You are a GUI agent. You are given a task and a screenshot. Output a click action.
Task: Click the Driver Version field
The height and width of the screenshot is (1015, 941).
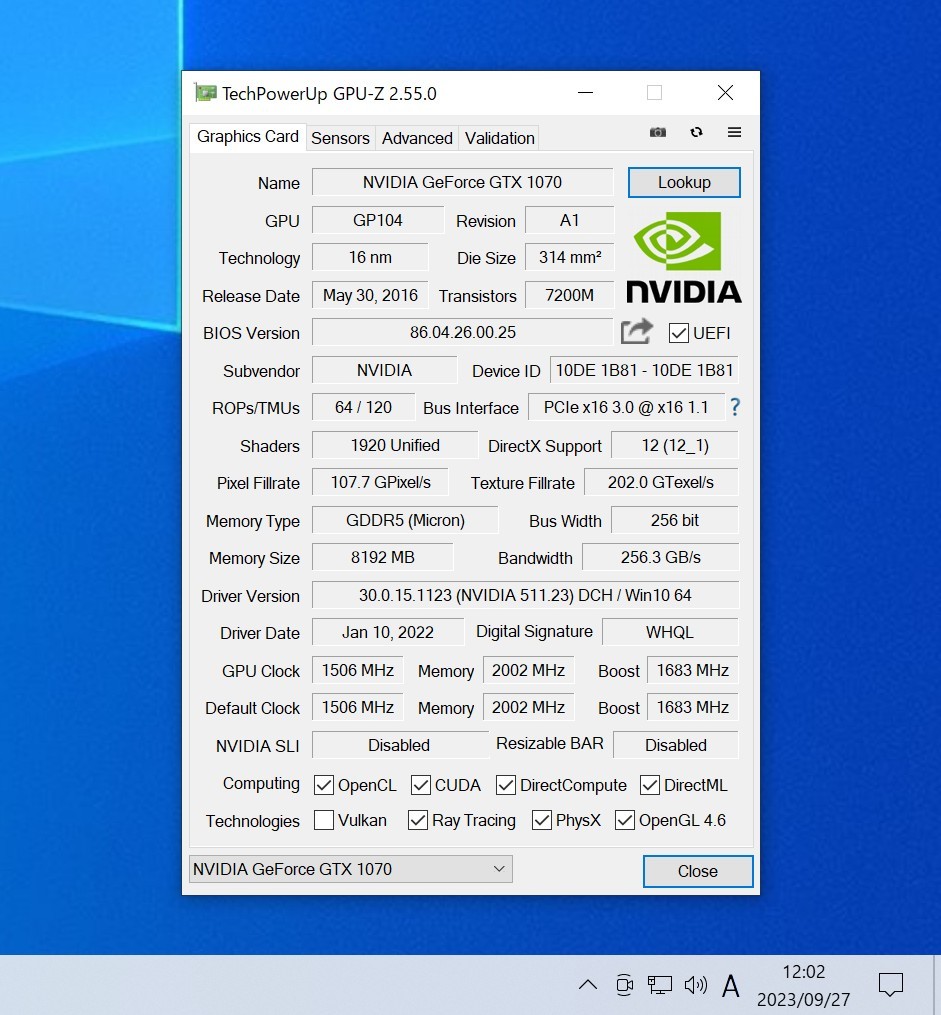pyautogui.click(x=525, y=595)
